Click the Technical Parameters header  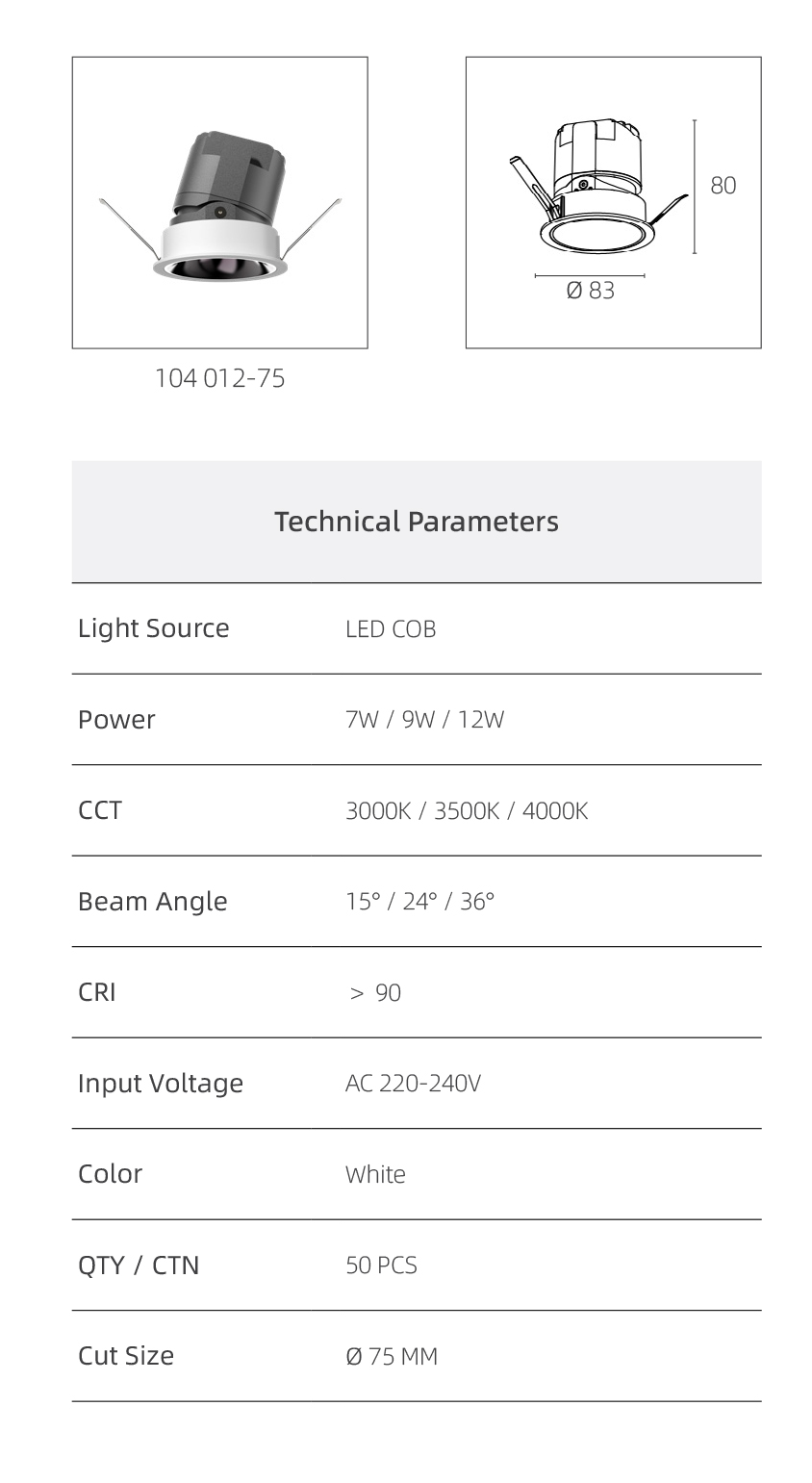[x=417, y=522]
